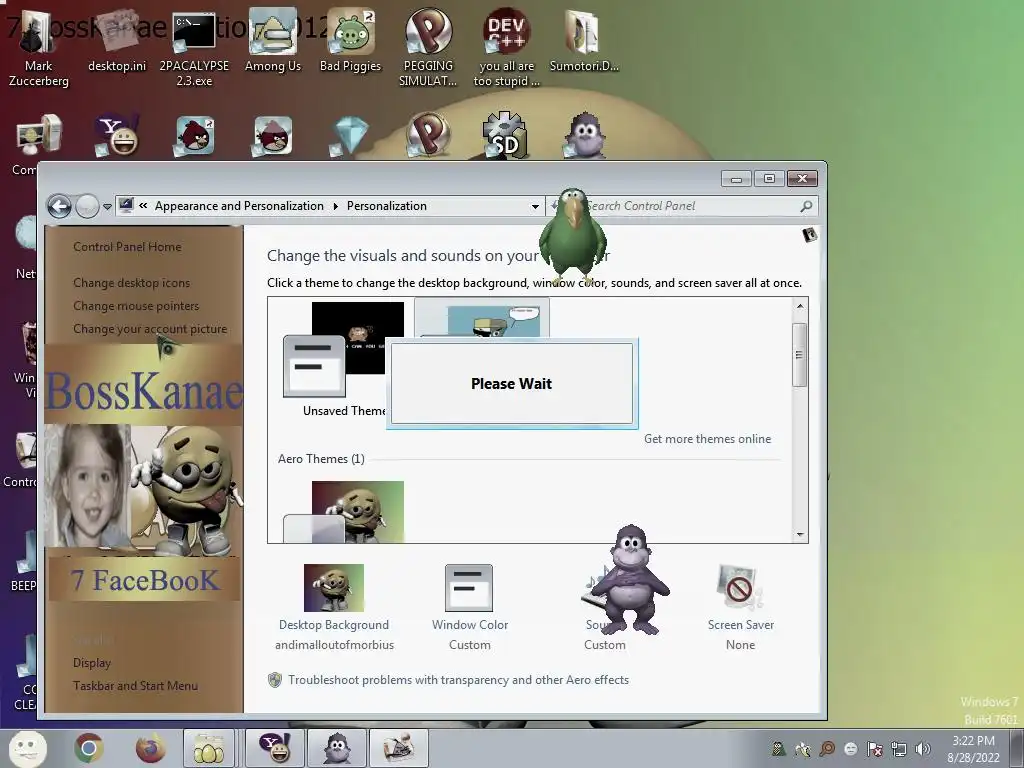Click the volume speaker tray icon

point(923,749)
